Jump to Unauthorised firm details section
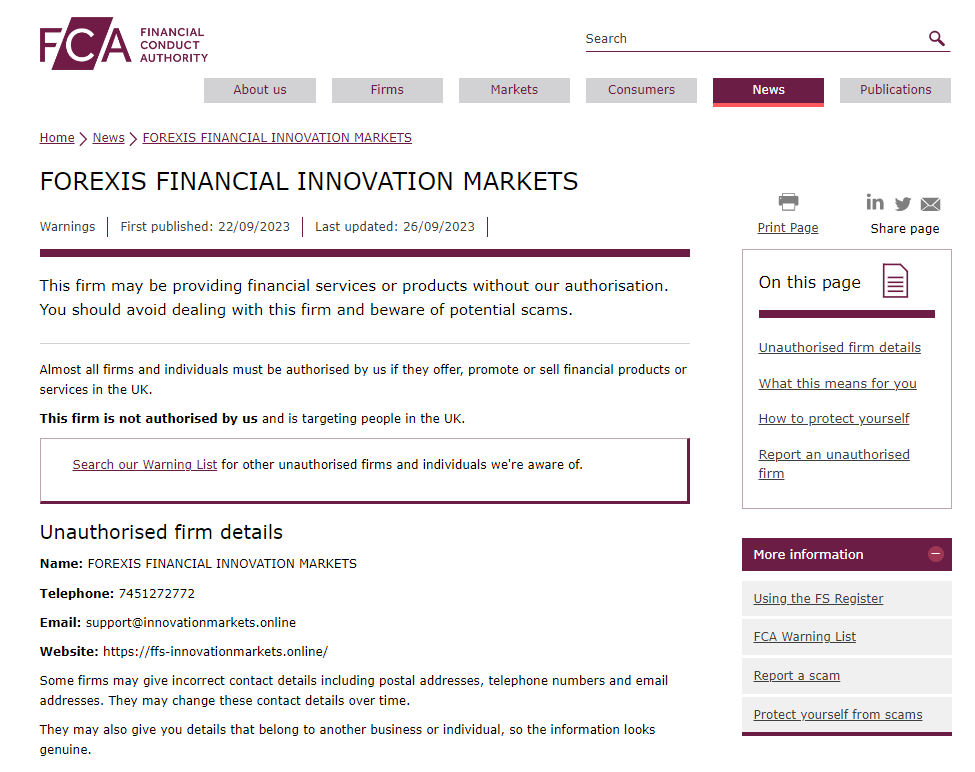Screen dimensions: 975x772 pyautogui.click(x=839, y=348)
